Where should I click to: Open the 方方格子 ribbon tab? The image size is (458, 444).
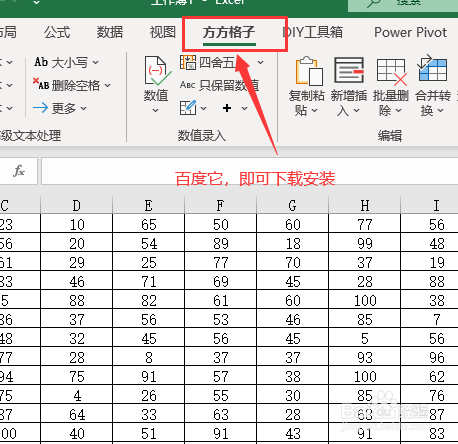coord(229,33)
